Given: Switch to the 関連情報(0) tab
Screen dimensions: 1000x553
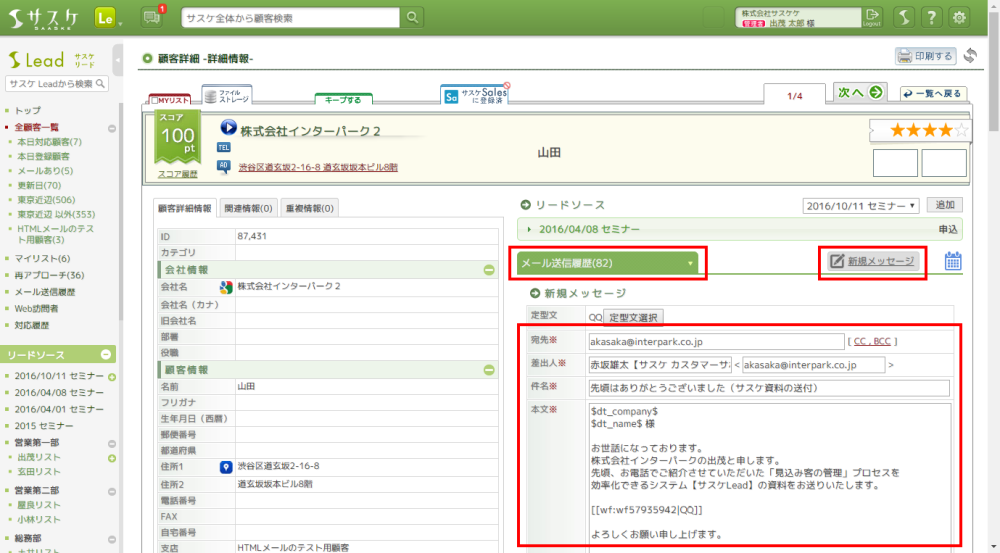Looking at the screenshot, I should (x=250, y=208).
